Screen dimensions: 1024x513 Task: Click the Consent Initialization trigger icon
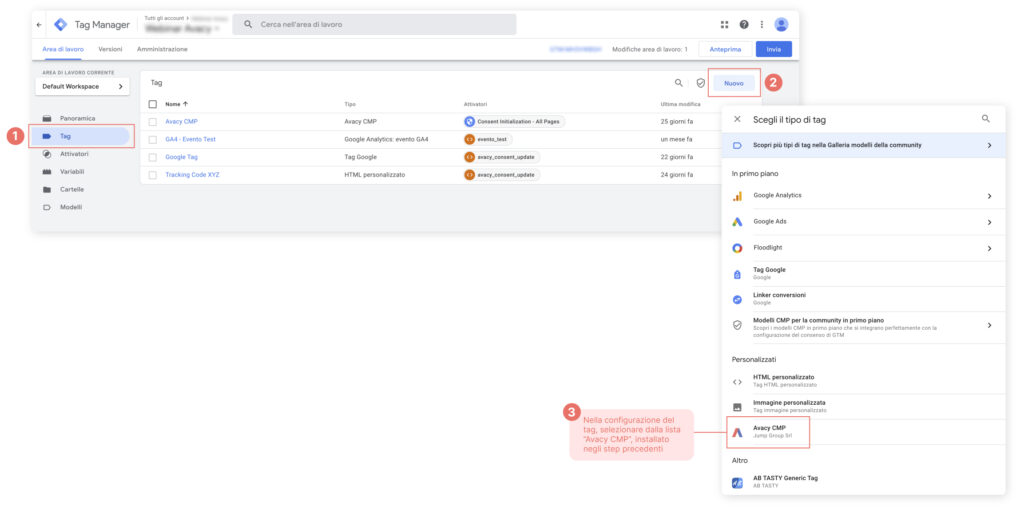click(470, 121)
